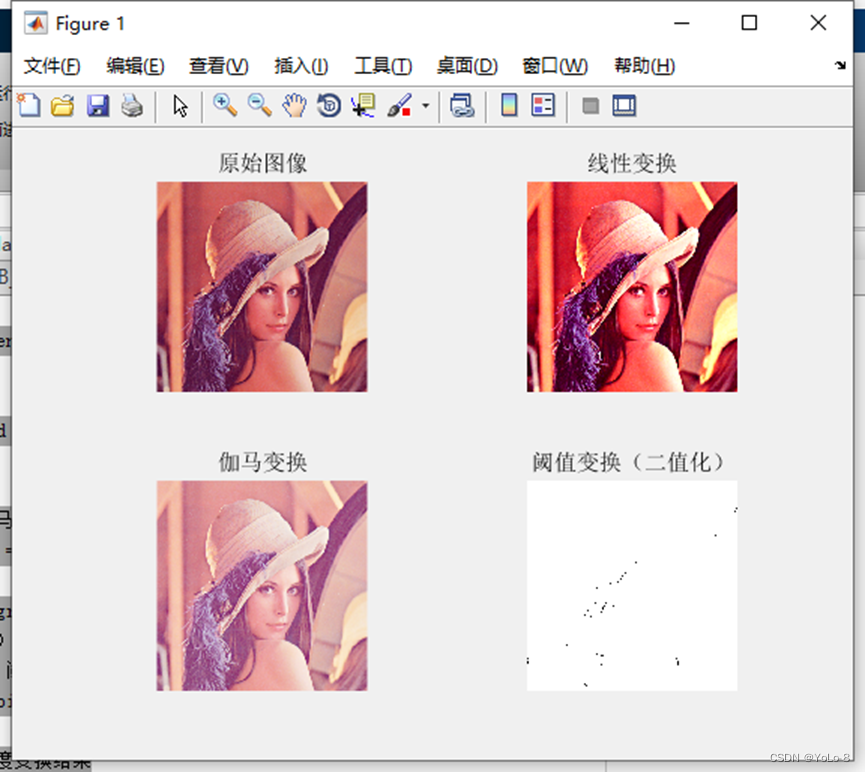Screen dimensions: 865x772
Task: Open the 窗口(W) menu
Action: pyautogui.click(x=555, y=66)
